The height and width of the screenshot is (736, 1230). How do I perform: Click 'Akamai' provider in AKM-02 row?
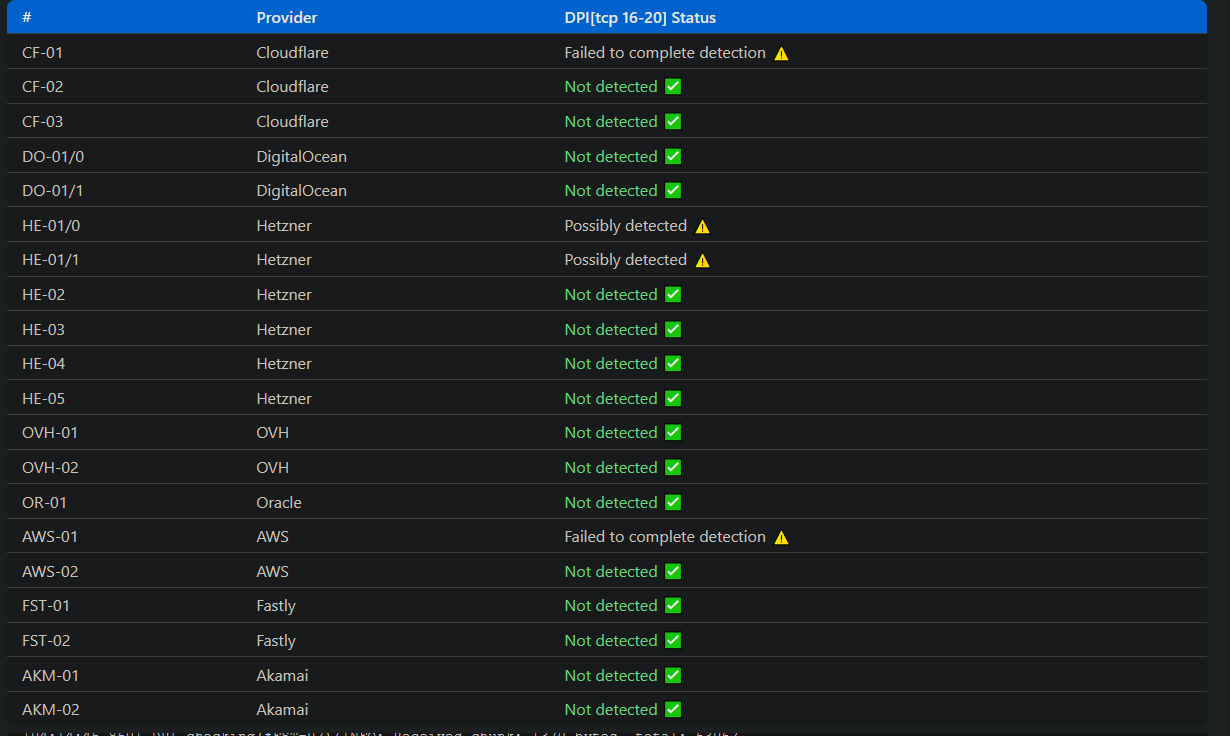pos(282,710)
